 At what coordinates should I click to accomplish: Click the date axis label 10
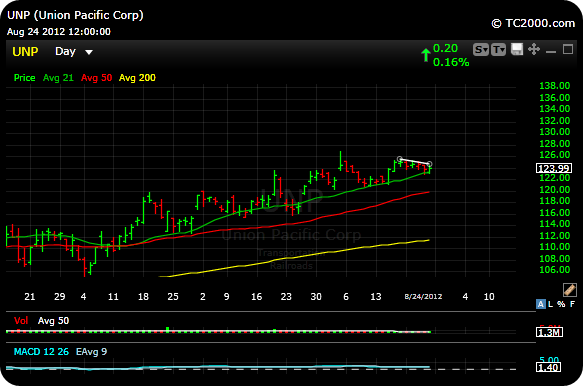(489, 296)
